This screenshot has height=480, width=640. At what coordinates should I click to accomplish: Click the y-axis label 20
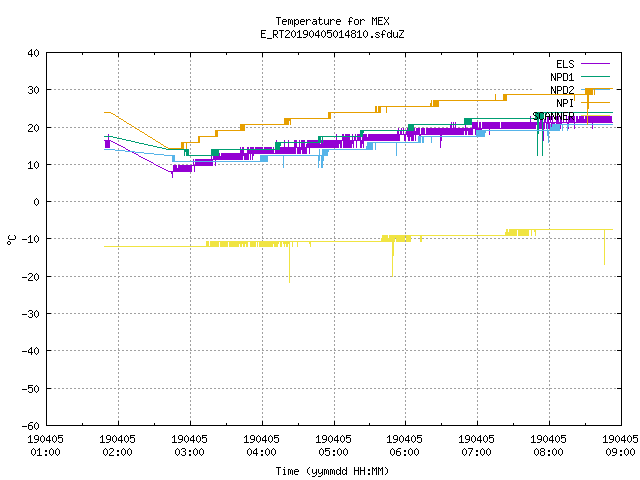(33, 128)
